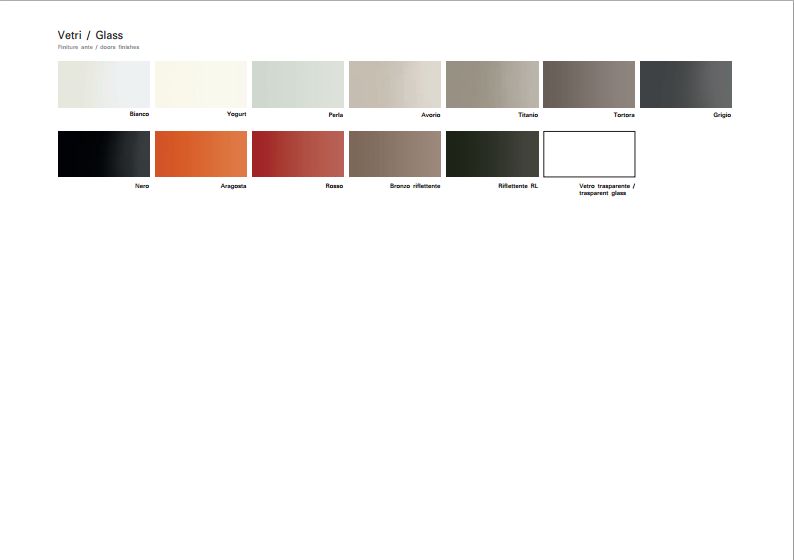Select the Bronzo riflettente swatch
This screenshot has height=560, width=794.
pos(395,154)
